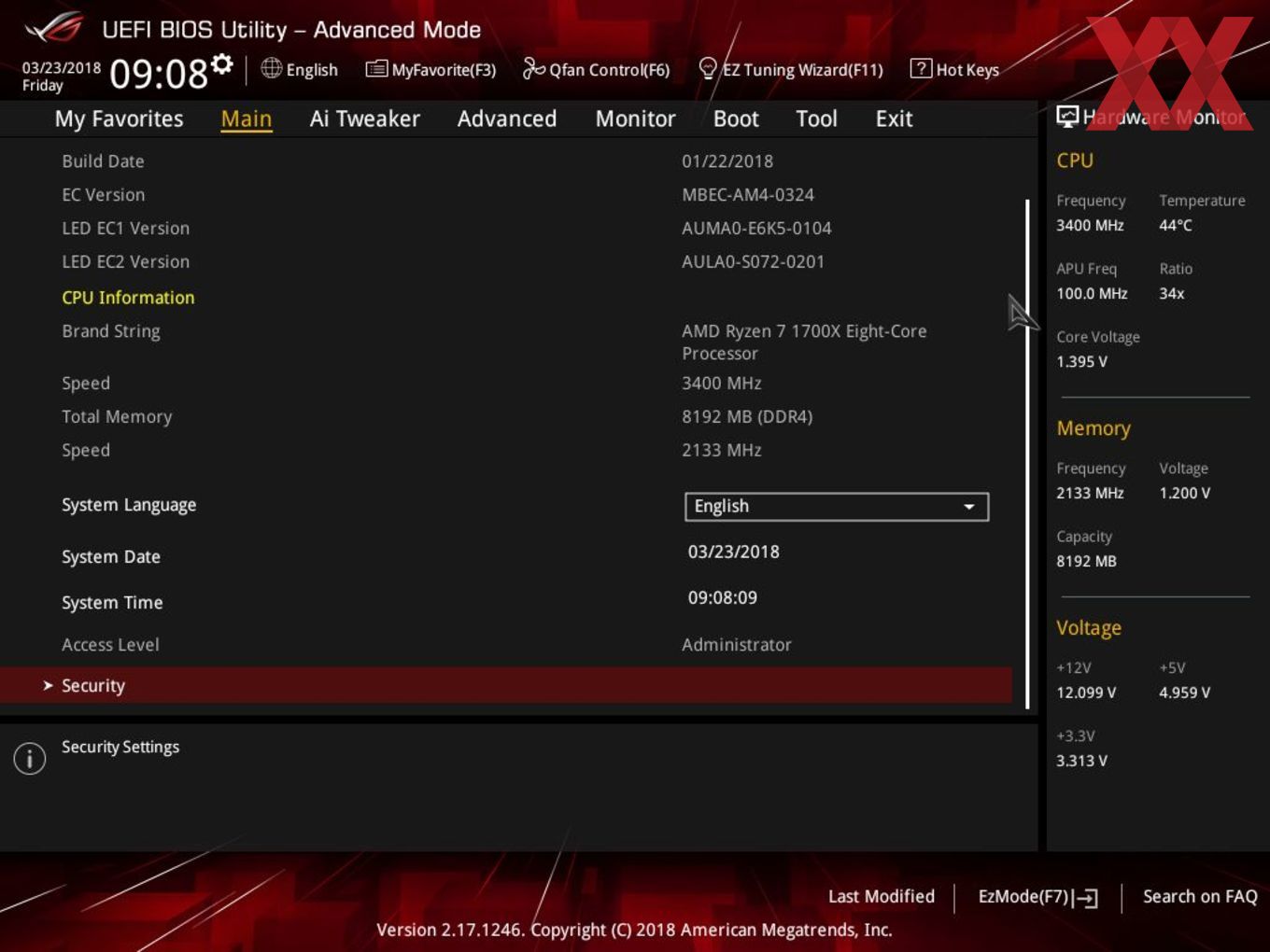Click the System Date label

coord(111,556)
